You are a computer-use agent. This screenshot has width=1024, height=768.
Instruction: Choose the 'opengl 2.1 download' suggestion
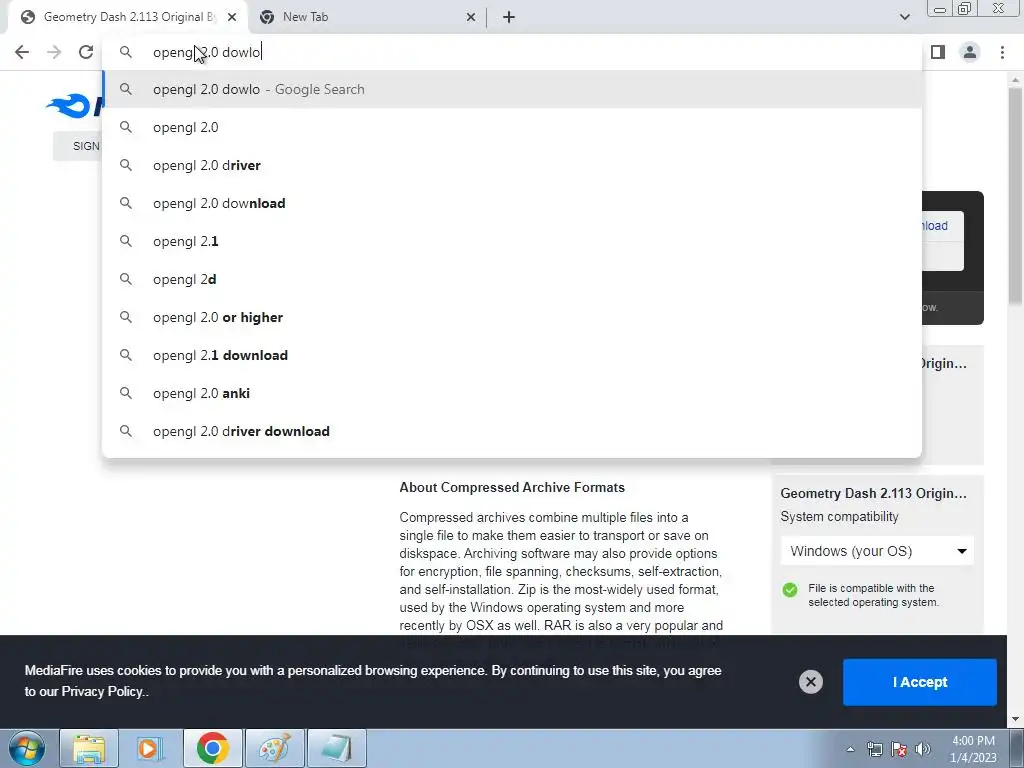click(513, 355)
